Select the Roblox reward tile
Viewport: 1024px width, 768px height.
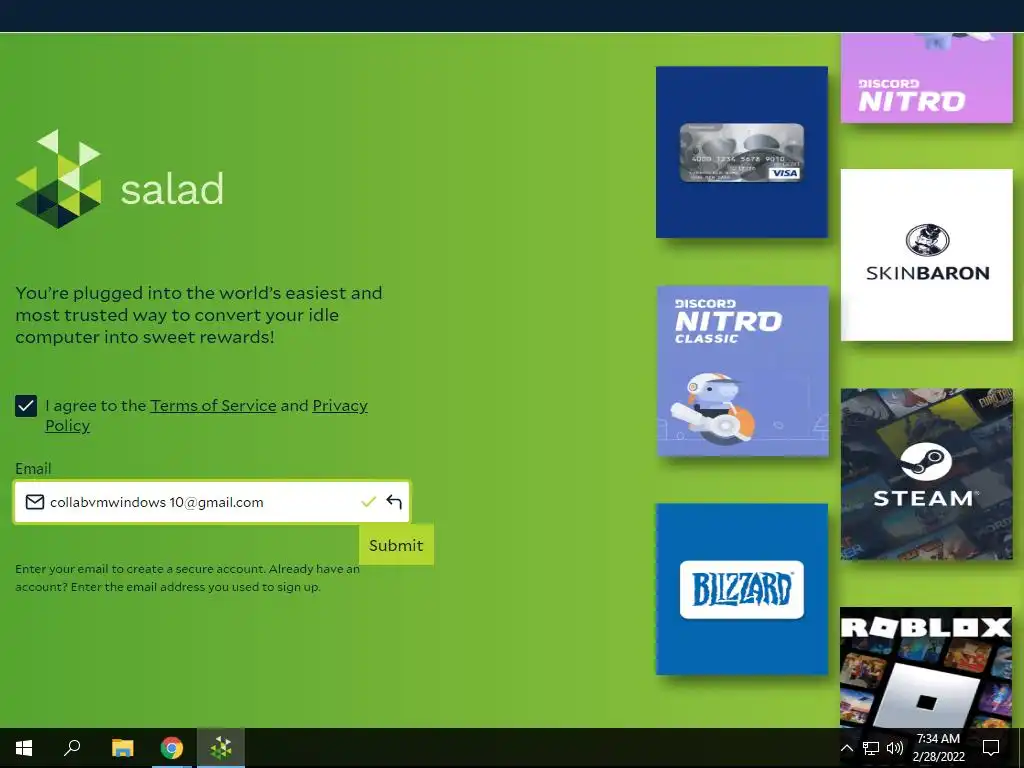926,667
